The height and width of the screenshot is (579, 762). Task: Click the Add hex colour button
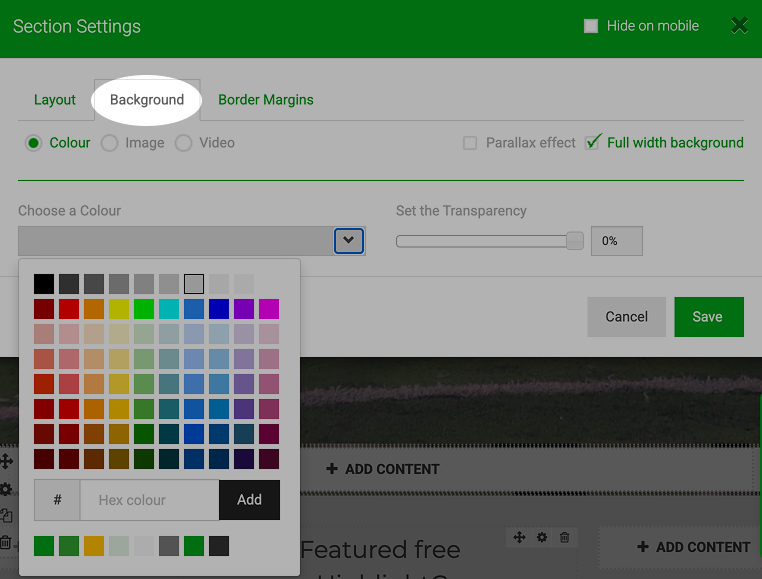tap(249, 500)
